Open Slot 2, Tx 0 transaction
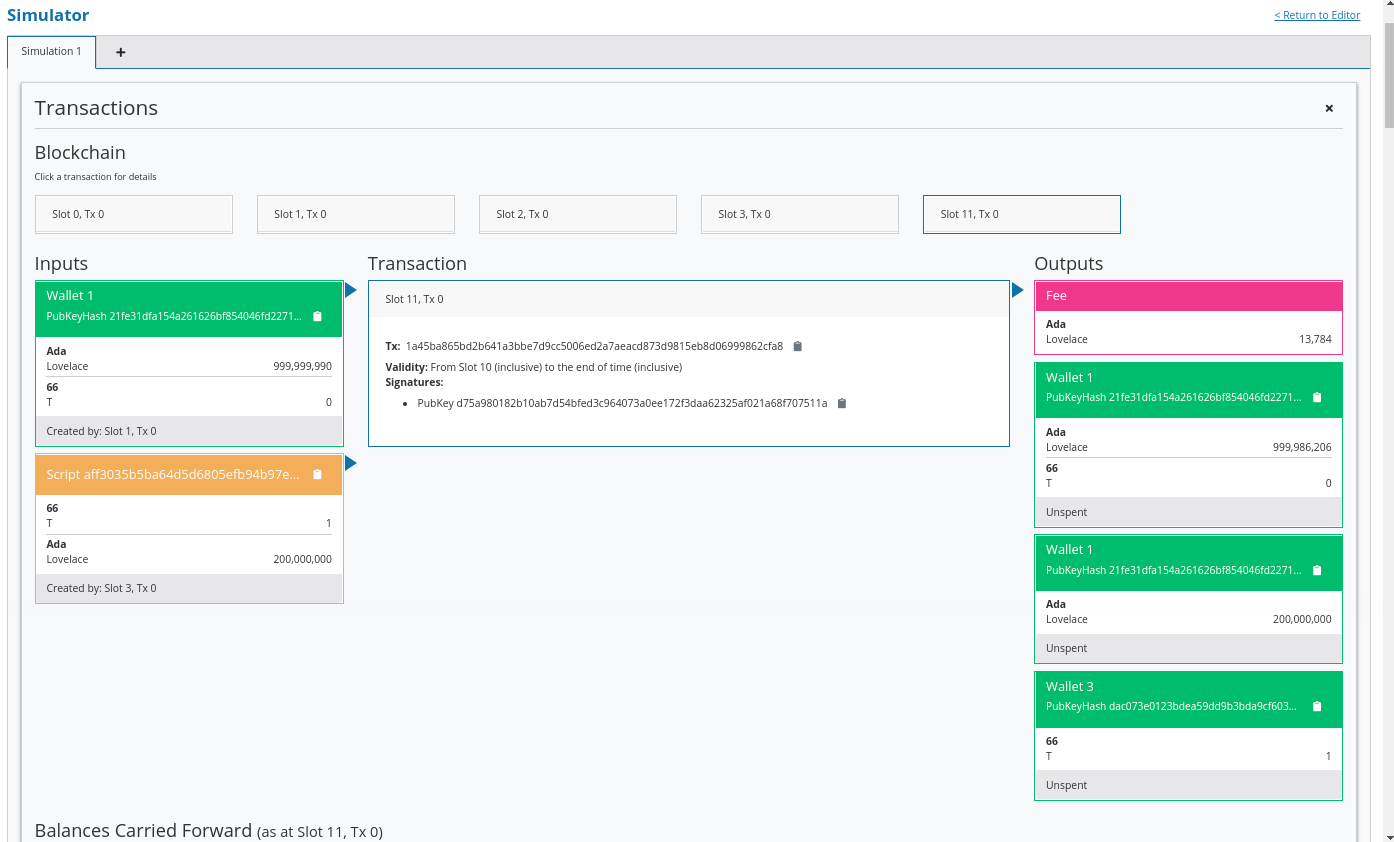The height and width of the screenshot is (842, 1394). 578,214
